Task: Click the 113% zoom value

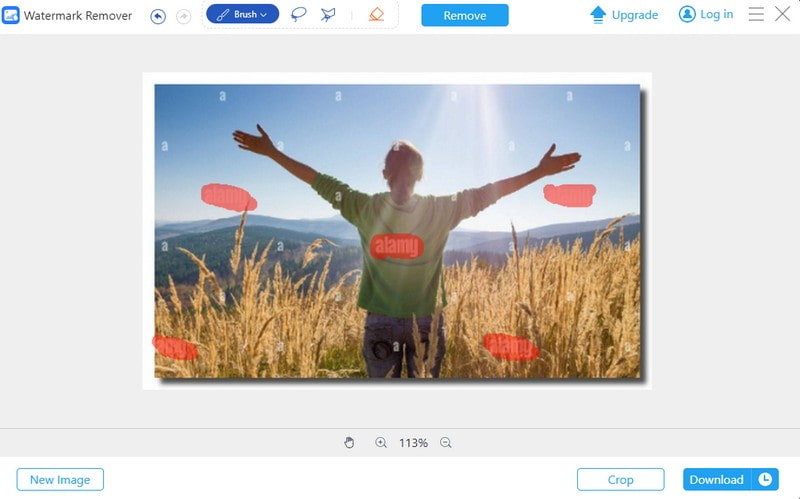Action: pos(413,443)
